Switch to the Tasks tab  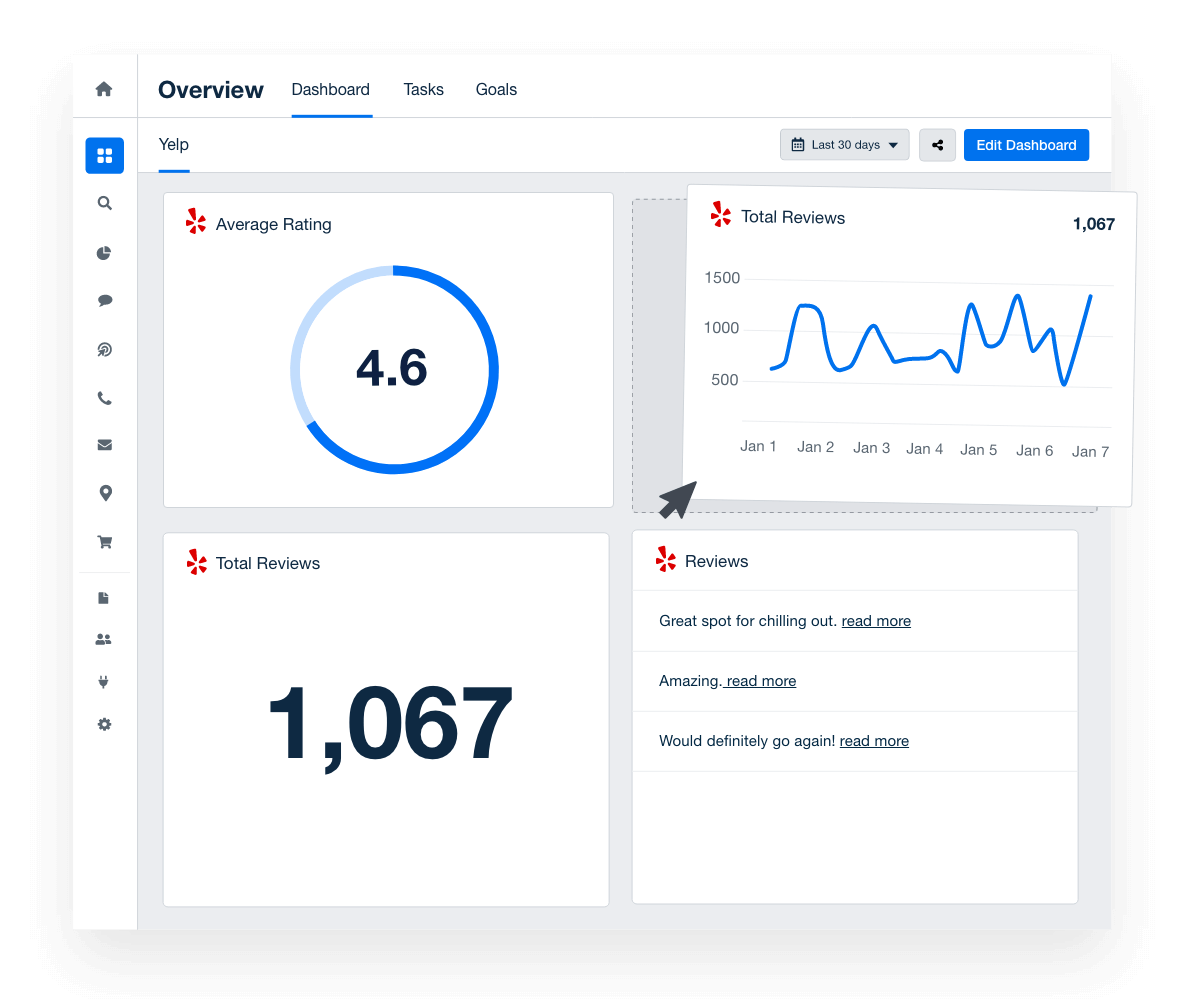pyautogui.click(x=423, y=90)
